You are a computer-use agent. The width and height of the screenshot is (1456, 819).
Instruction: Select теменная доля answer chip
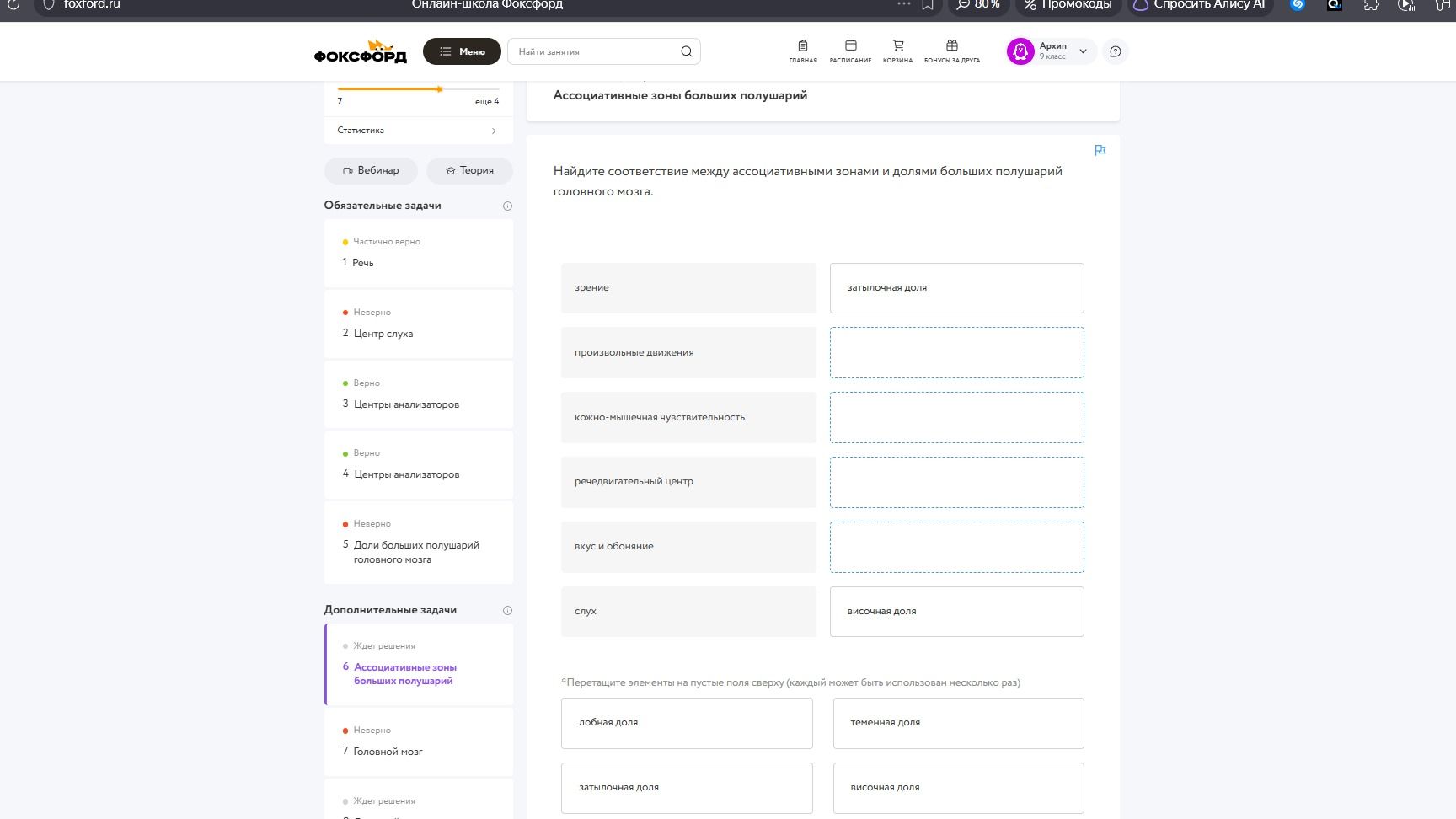[958, 723]
